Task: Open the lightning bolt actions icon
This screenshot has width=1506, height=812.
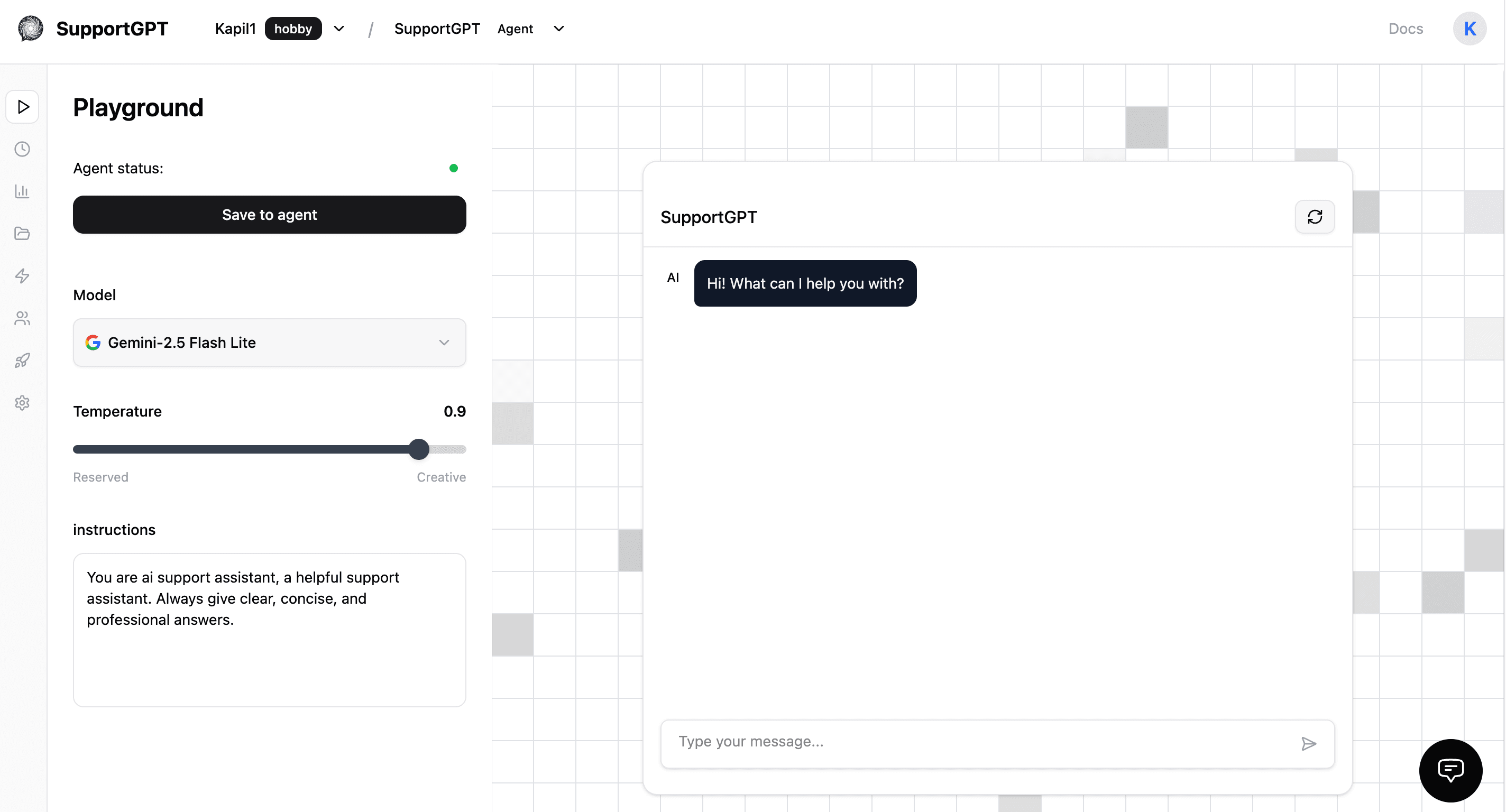Action: 23,276
